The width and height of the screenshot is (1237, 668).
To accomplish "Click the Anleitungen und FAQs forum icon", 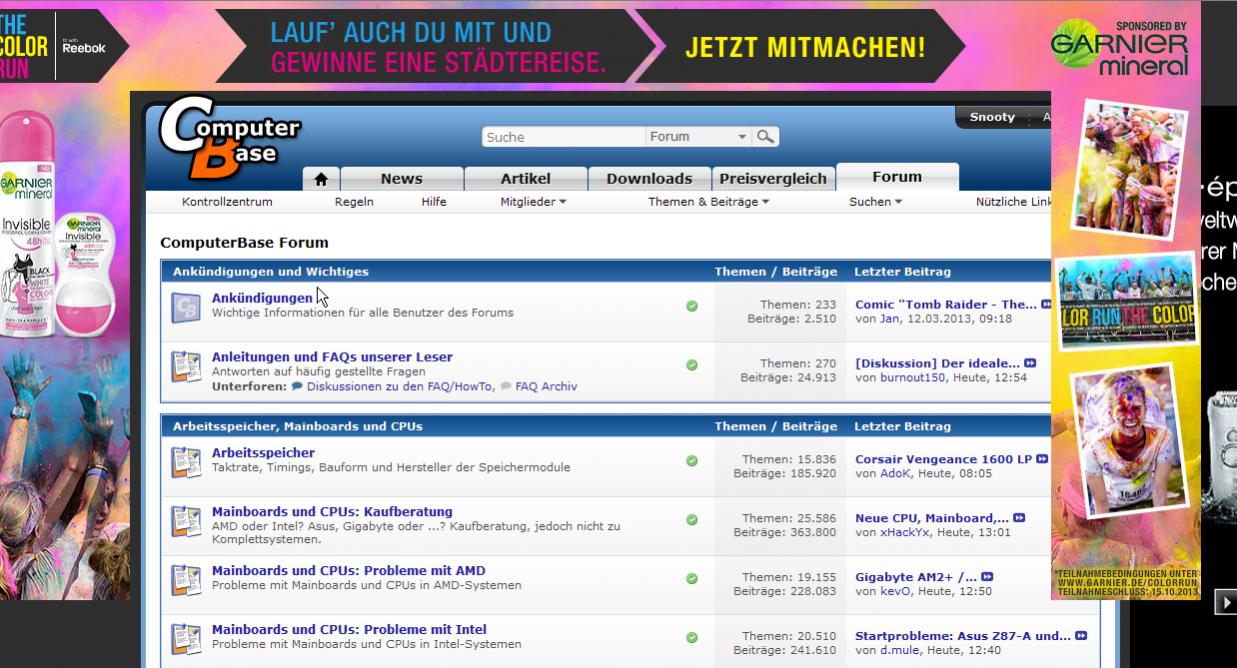I will 186,366.
